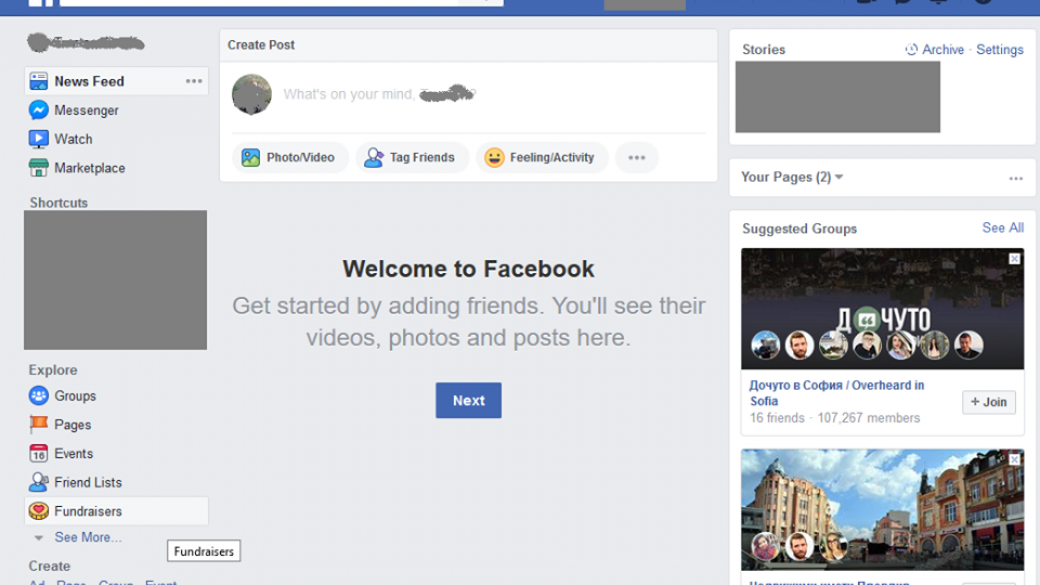The image size is (1040, 585).
Task: Click the Groups icon under Explore
Action: tap(38, 396)
